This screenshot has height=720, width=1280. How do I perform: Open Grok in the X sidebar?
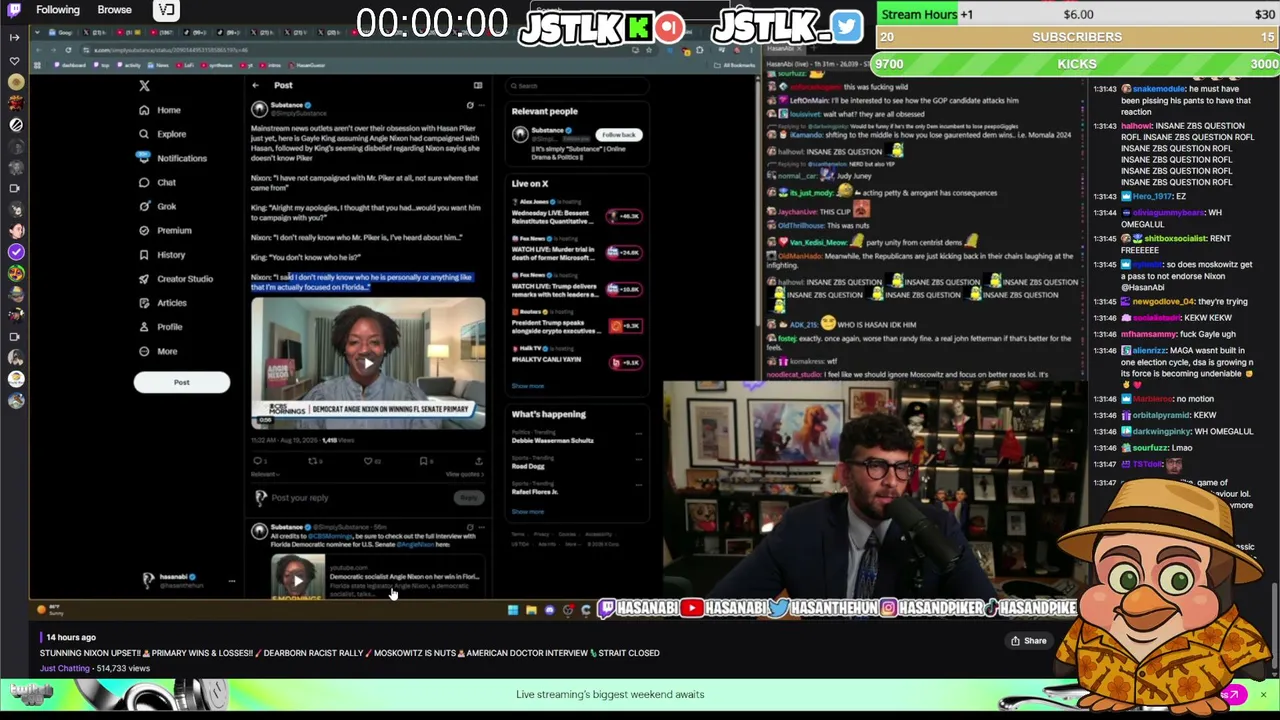(158, 206)
